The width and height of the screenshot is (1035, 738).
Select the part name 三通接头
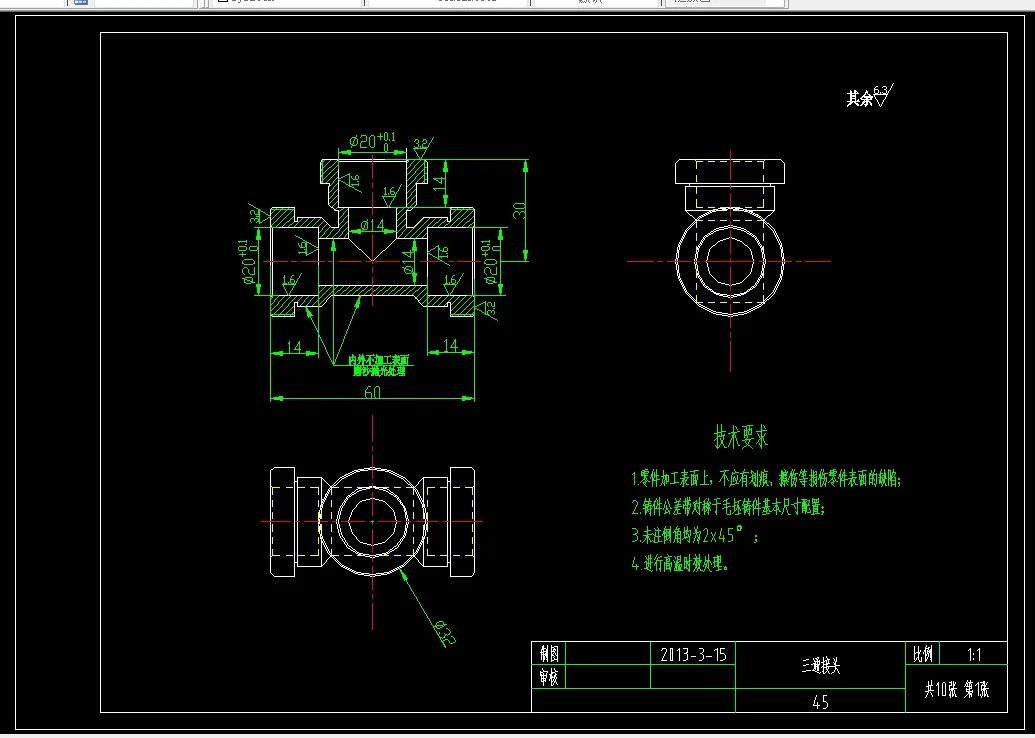(820, 665)
